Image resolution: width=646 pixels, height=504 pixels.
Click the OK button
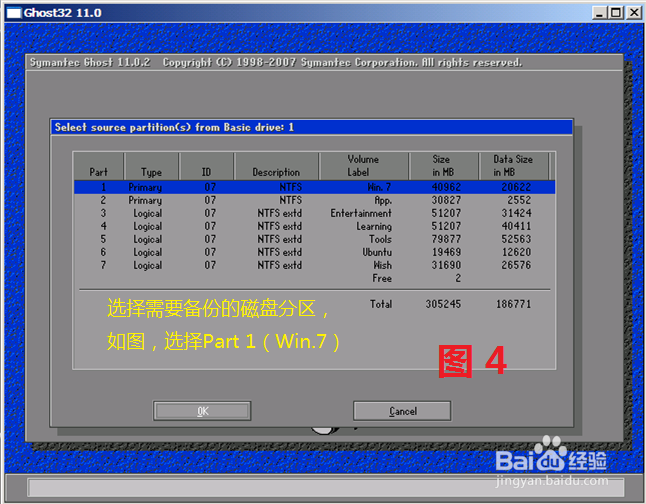click(202, 411)
